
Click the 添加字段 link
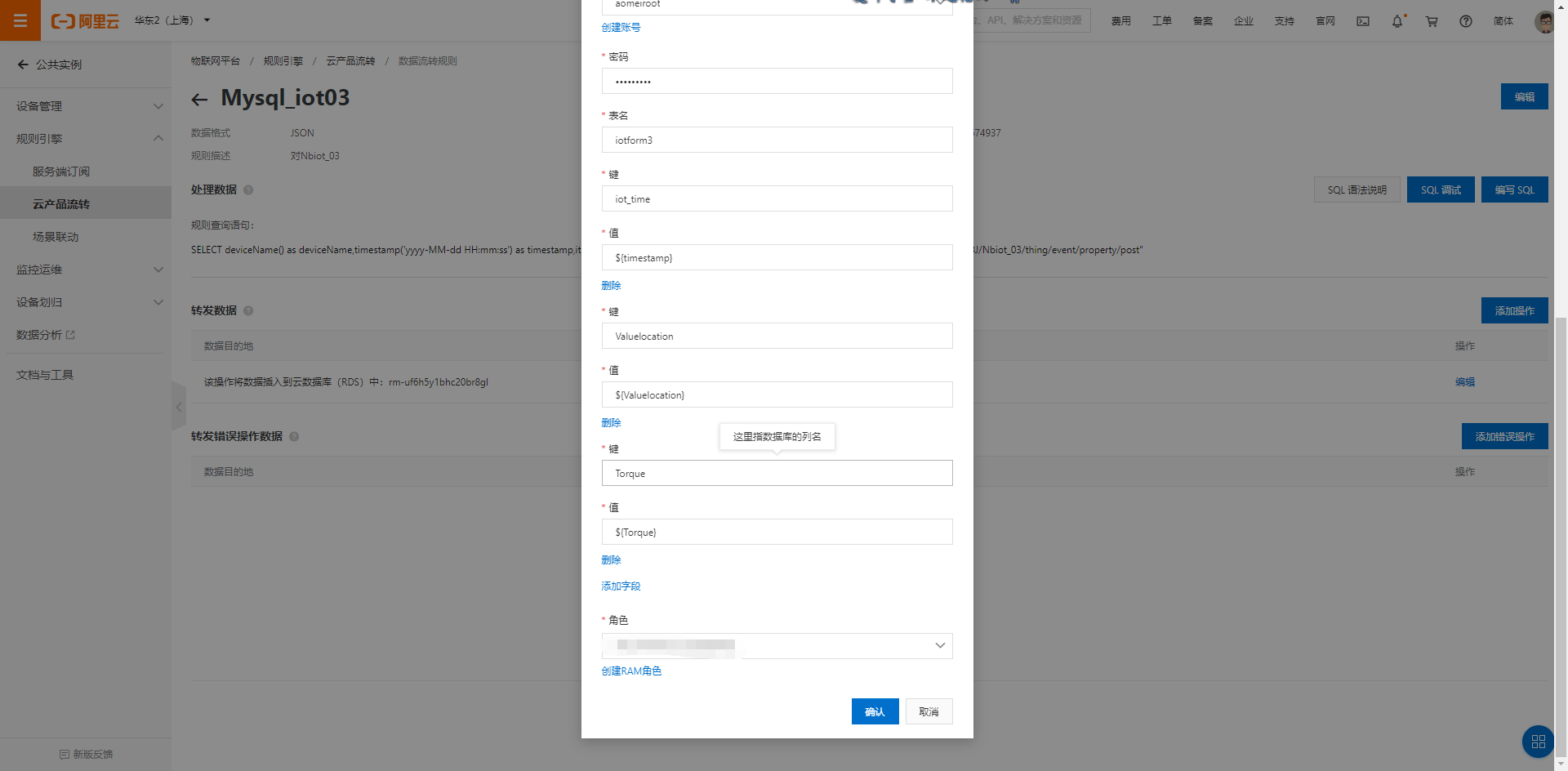click(621, 586)
